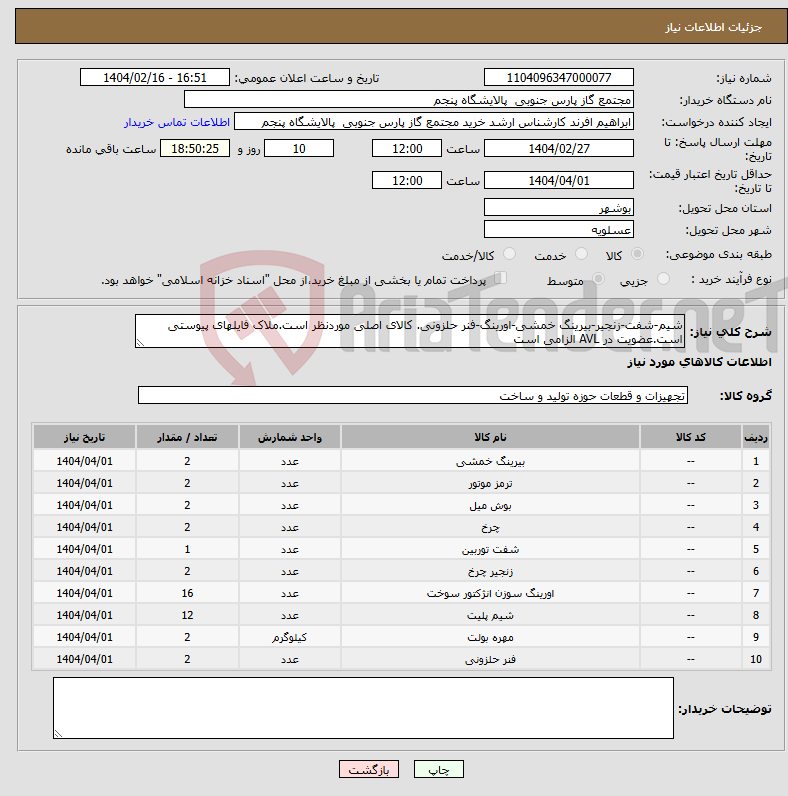The width and height of the screenshot is (788, 796).
Task: Select the اورینگ سوزن انژکتور سوخت item
Action: click(490, 593)
